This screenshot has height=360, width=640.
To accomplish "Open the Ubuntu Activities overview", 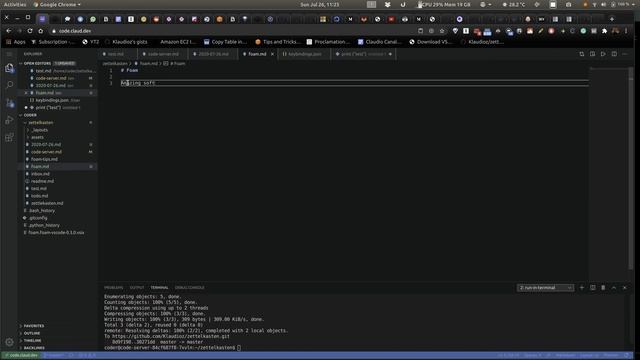I will coord(15,4).
